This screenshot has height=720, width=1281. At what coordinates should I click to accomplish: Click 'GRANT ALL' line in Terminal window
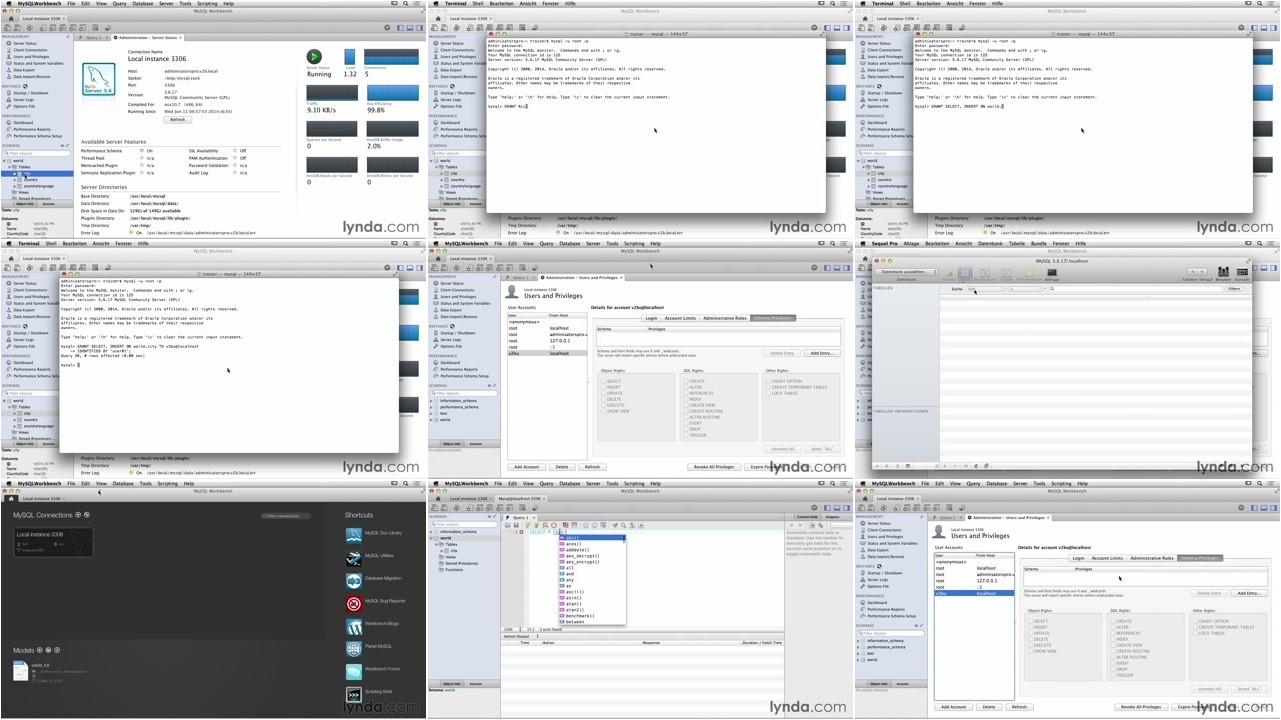click(x=508, y=106)
